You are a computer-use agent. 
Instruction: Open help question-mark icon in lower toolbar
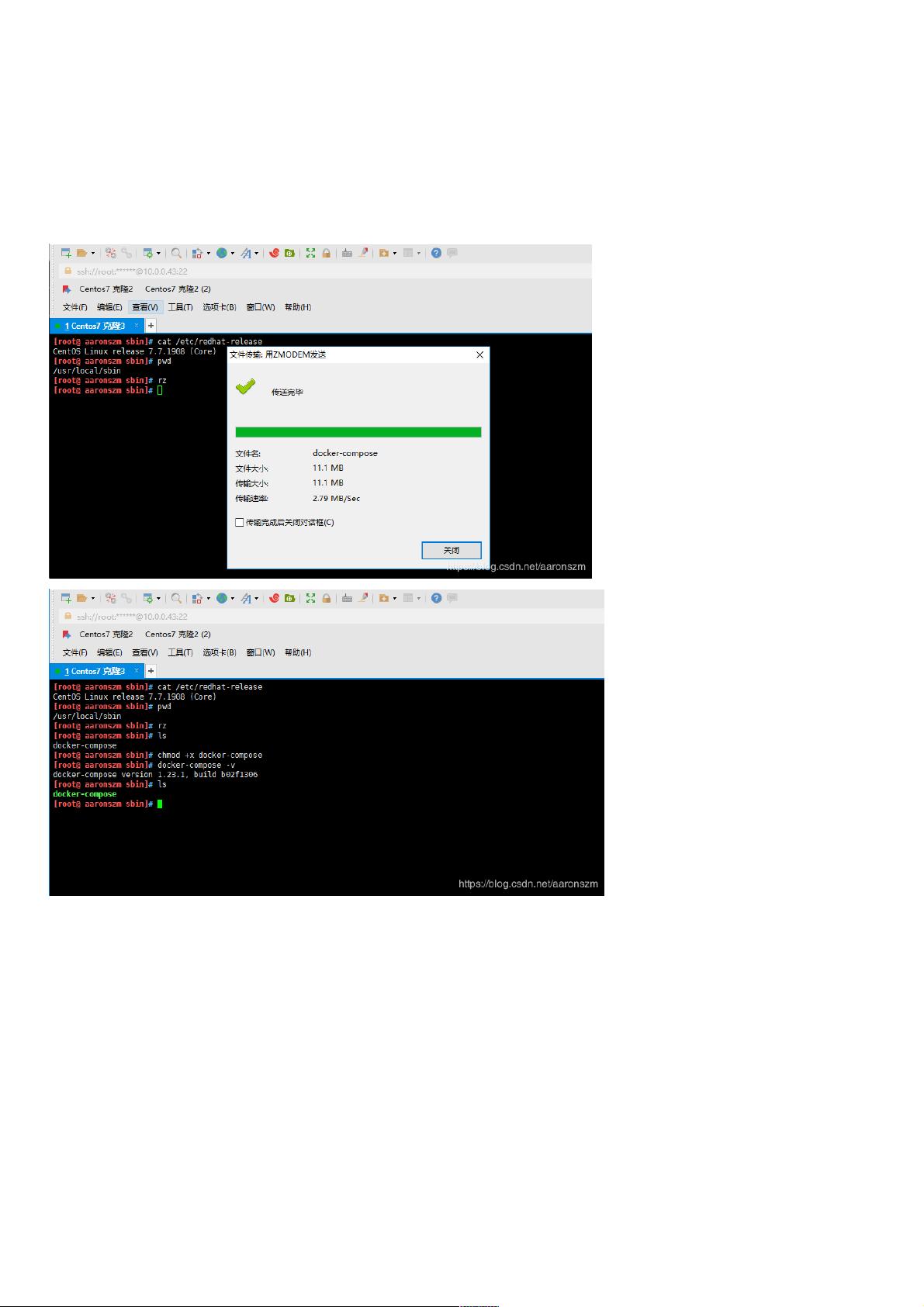[436, 598]
